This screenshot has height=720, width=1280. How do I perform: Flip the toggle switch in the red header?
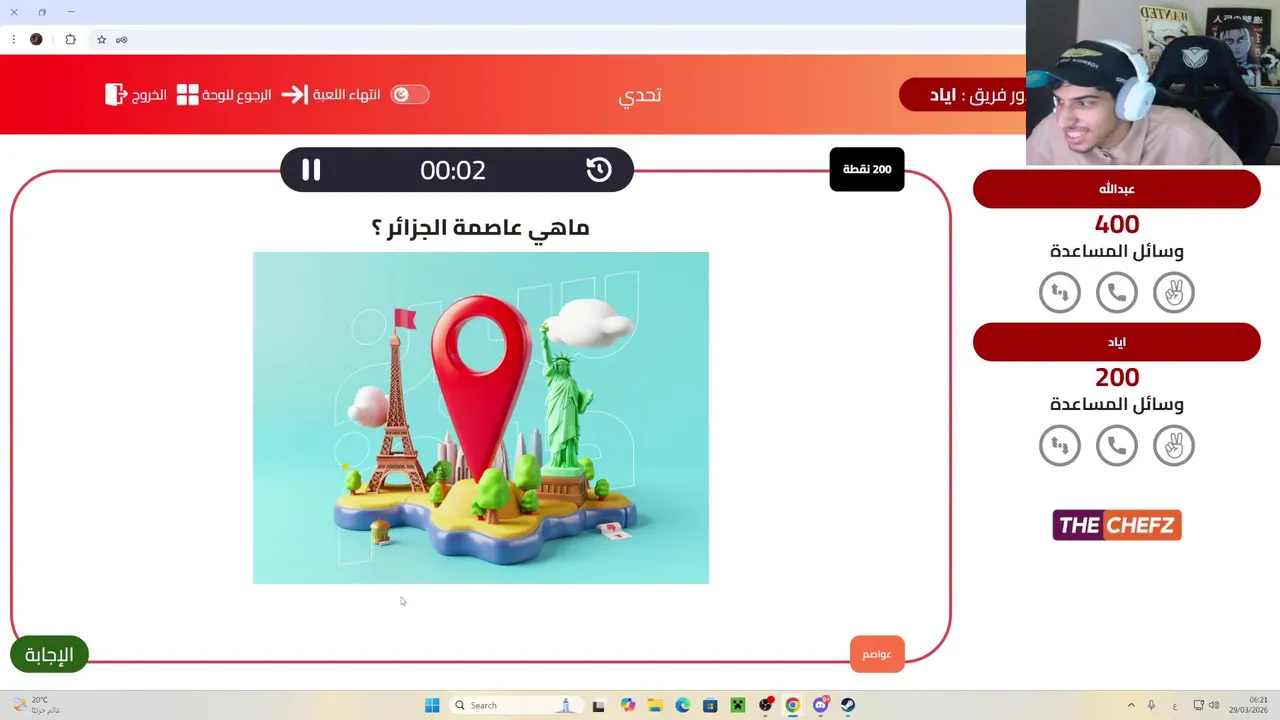coord(409,95)
